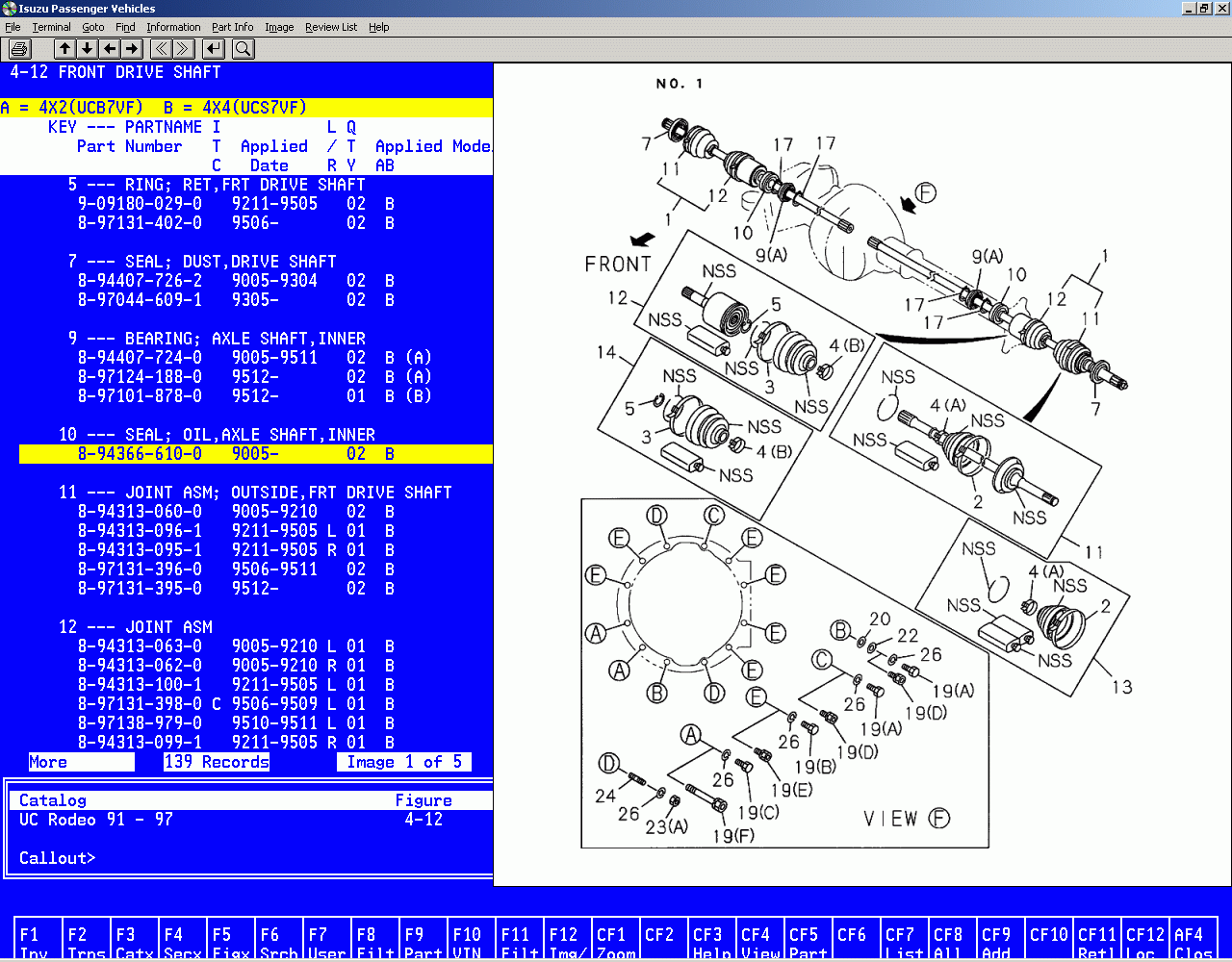Select part number 8-94313-060-0
Image resolution: width=1232 pixels, height=962 pixels.
coord(140,512)
